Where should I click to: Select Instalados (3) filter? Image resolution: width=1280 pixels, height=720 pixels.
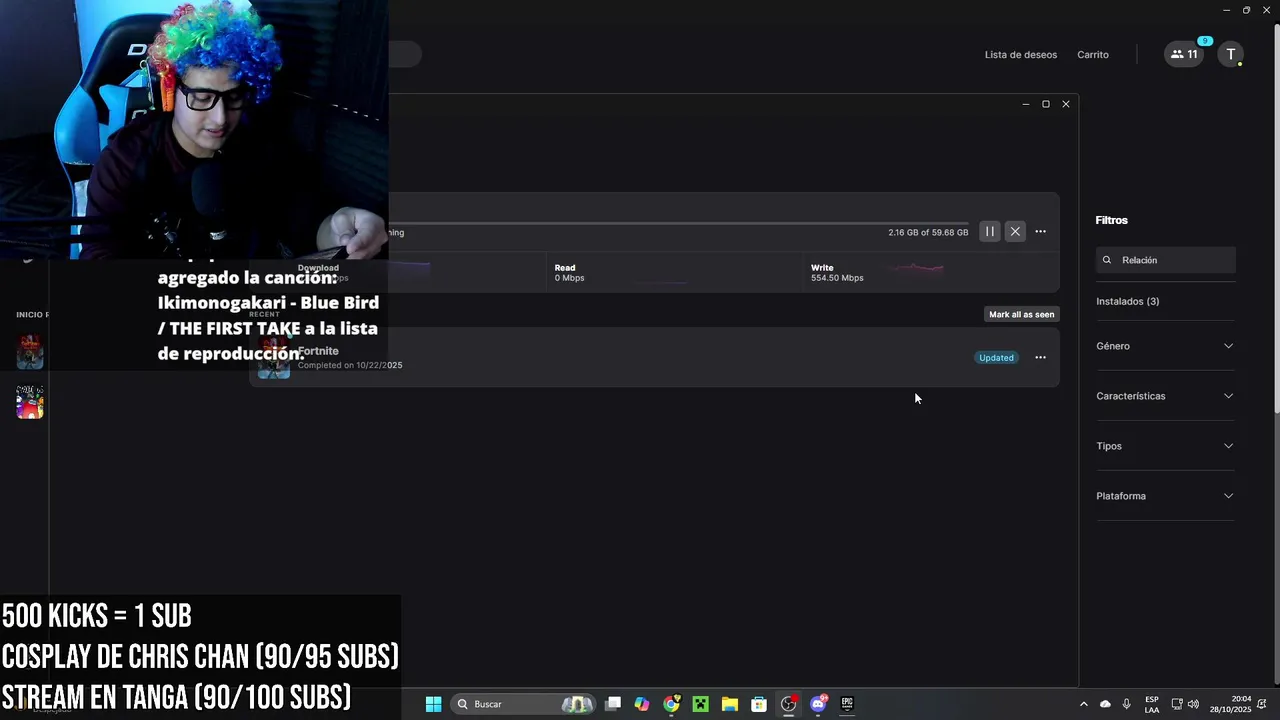coord(1127,301)
